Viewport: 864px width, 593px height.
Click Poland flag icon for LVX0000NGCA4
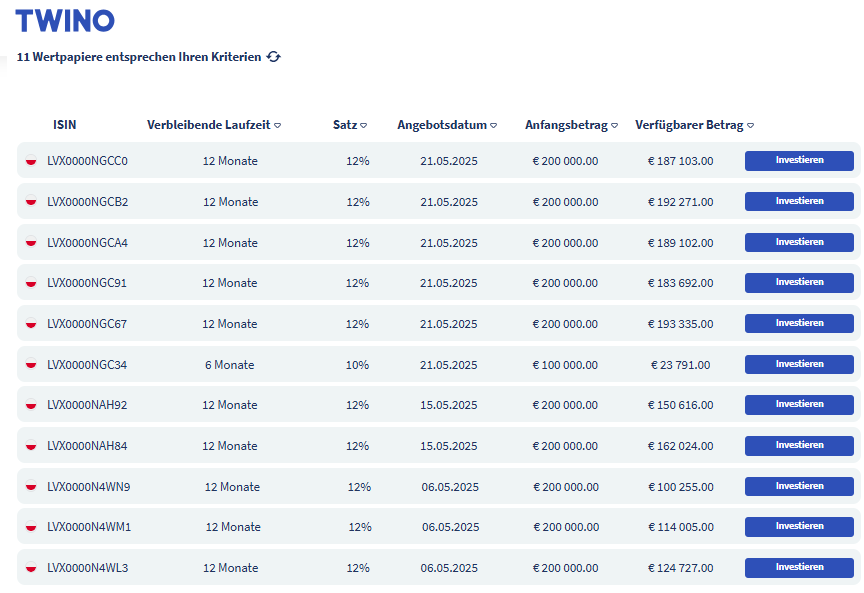coord(31,242)
